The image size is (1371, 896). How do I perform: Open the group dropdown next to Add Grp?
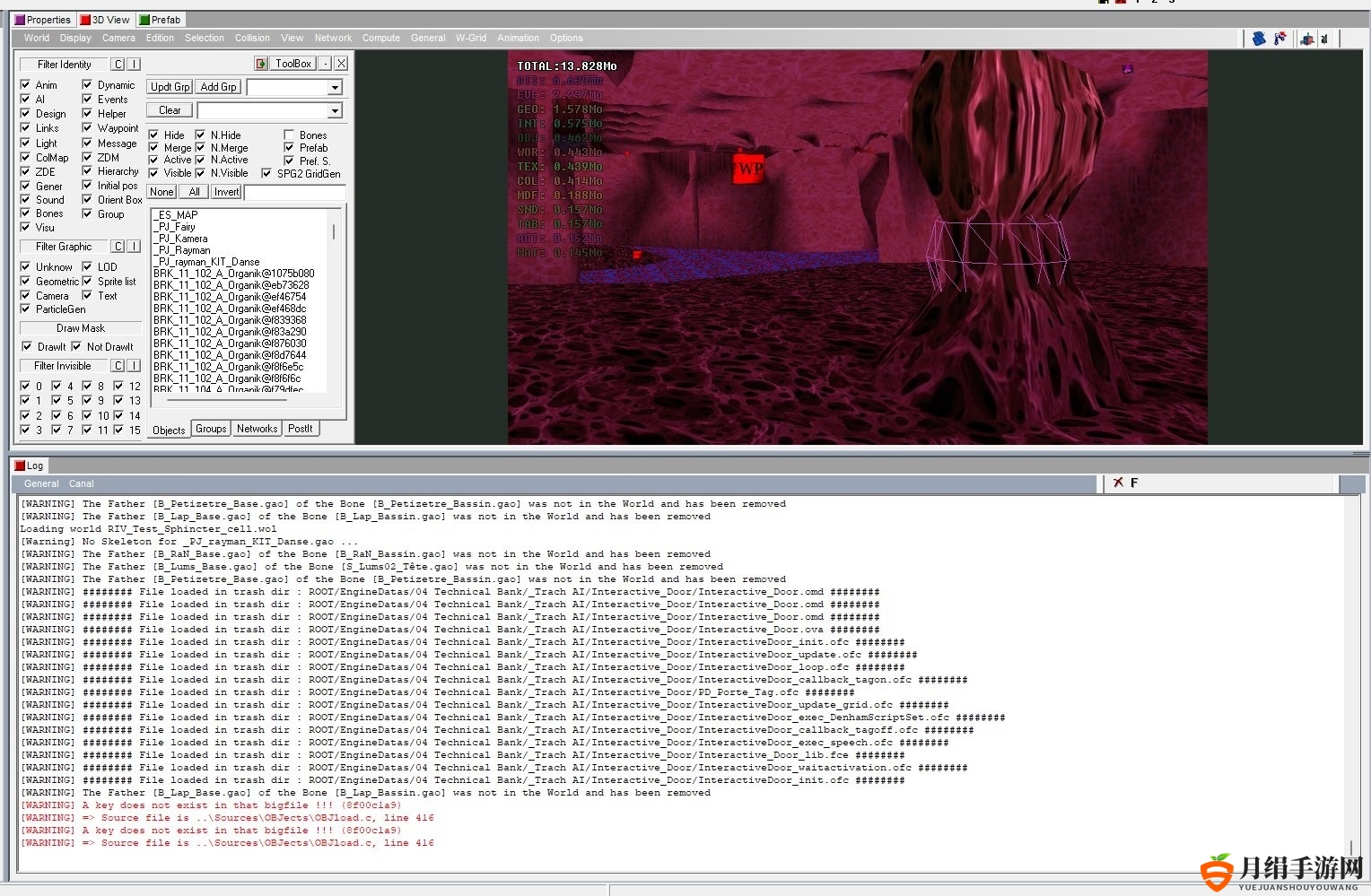[x=335, y=87]
